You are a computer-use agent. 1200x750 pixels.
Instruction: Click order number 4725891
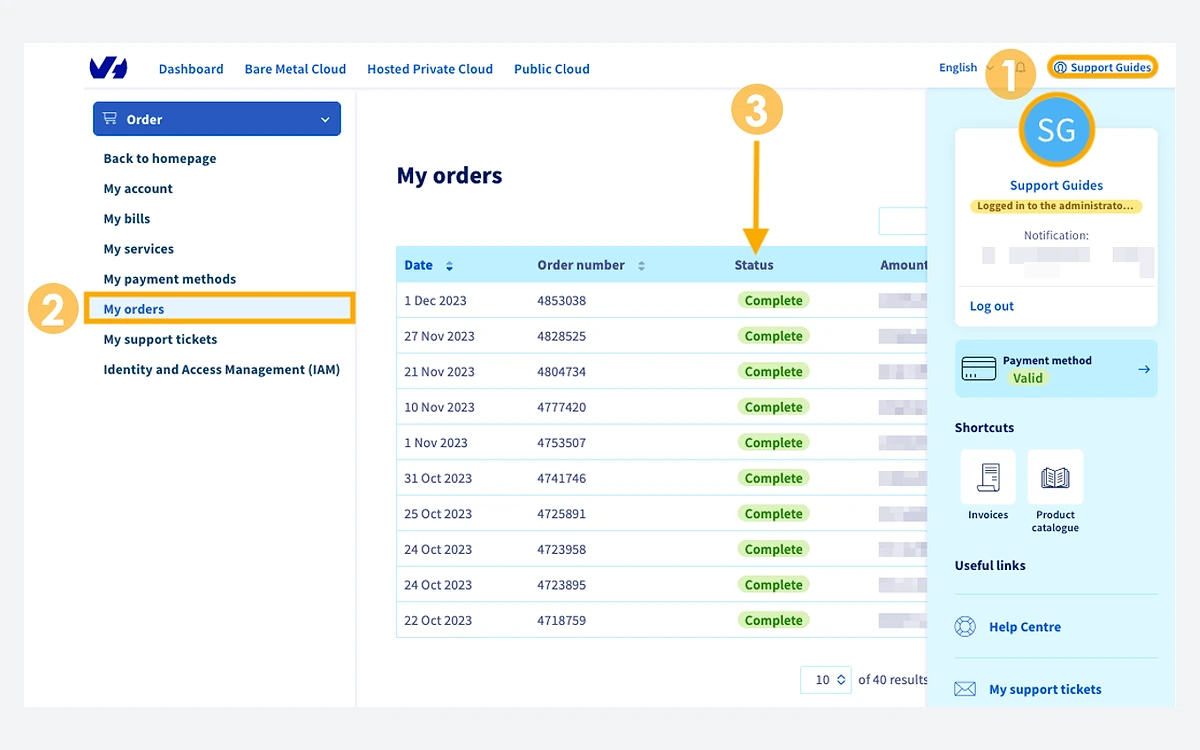pos(562,513)
